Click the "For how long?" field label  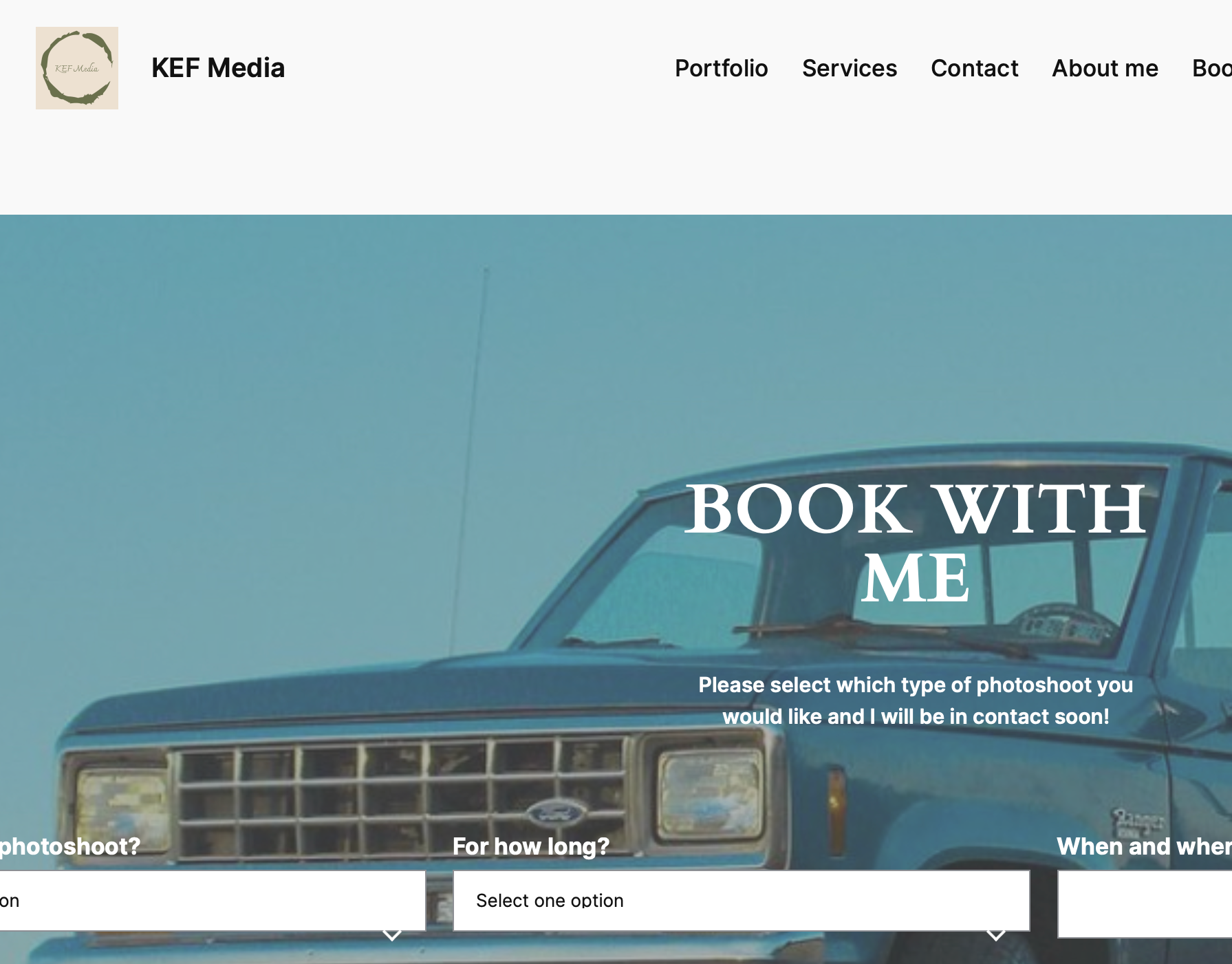click(x=531, y=846)
